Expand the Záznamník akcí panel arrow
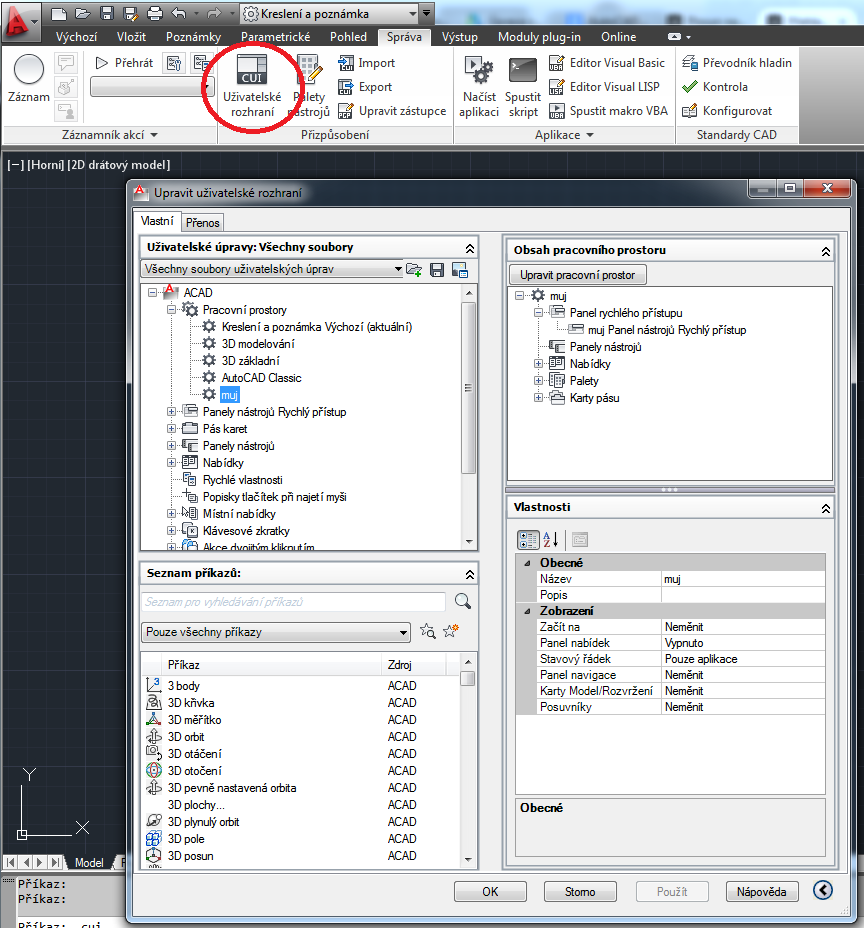The width and height of the screenshot is (864, 928). coord(154,135)
